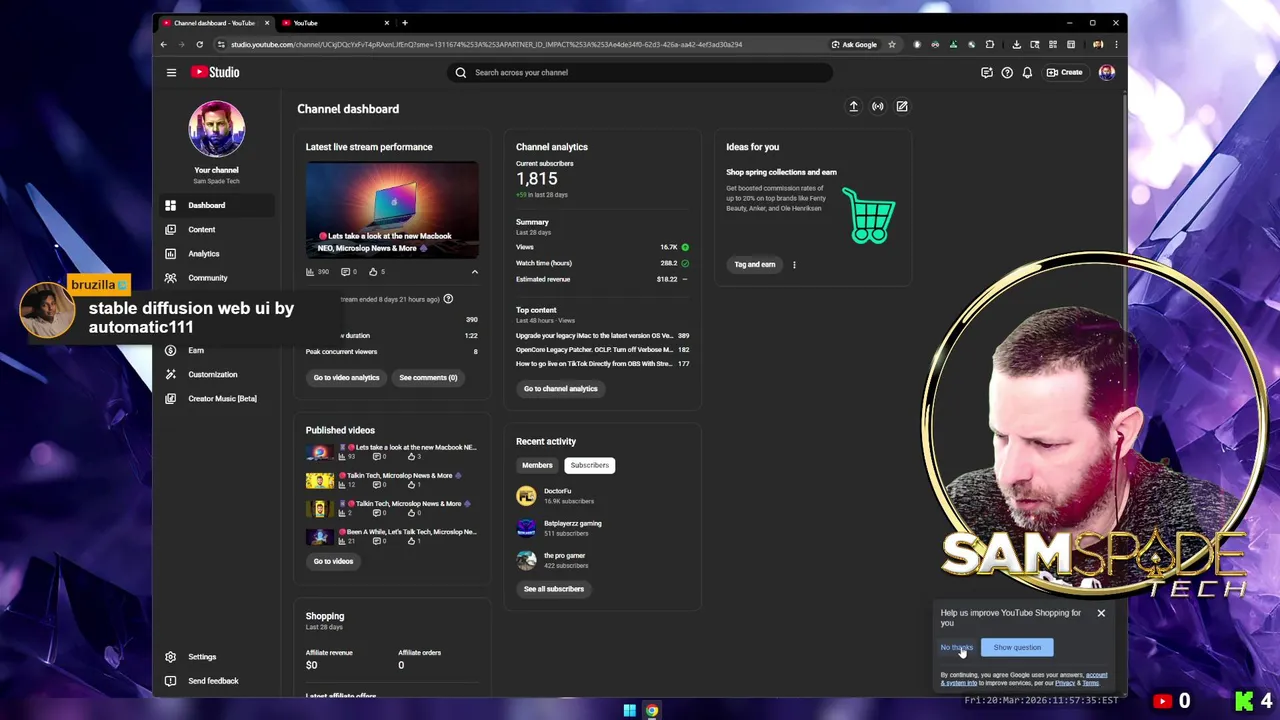Open Settings in the sidebar
Image resolution: width=1280 pixels, height=720 pixels.
point(217,657)
